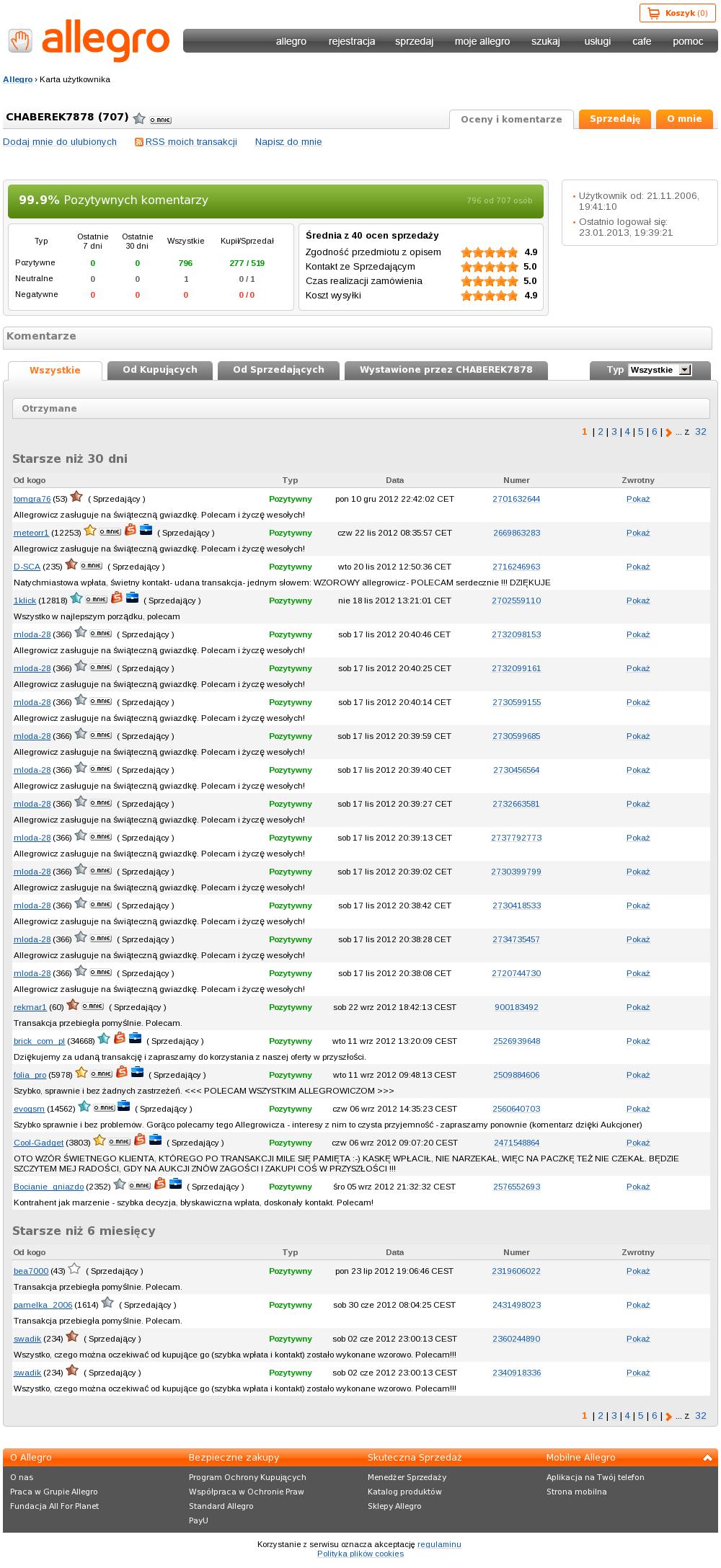Click pamelka_2006's gray star icon
This screenshot has width=721, height=1568.
pos(107,1303)
